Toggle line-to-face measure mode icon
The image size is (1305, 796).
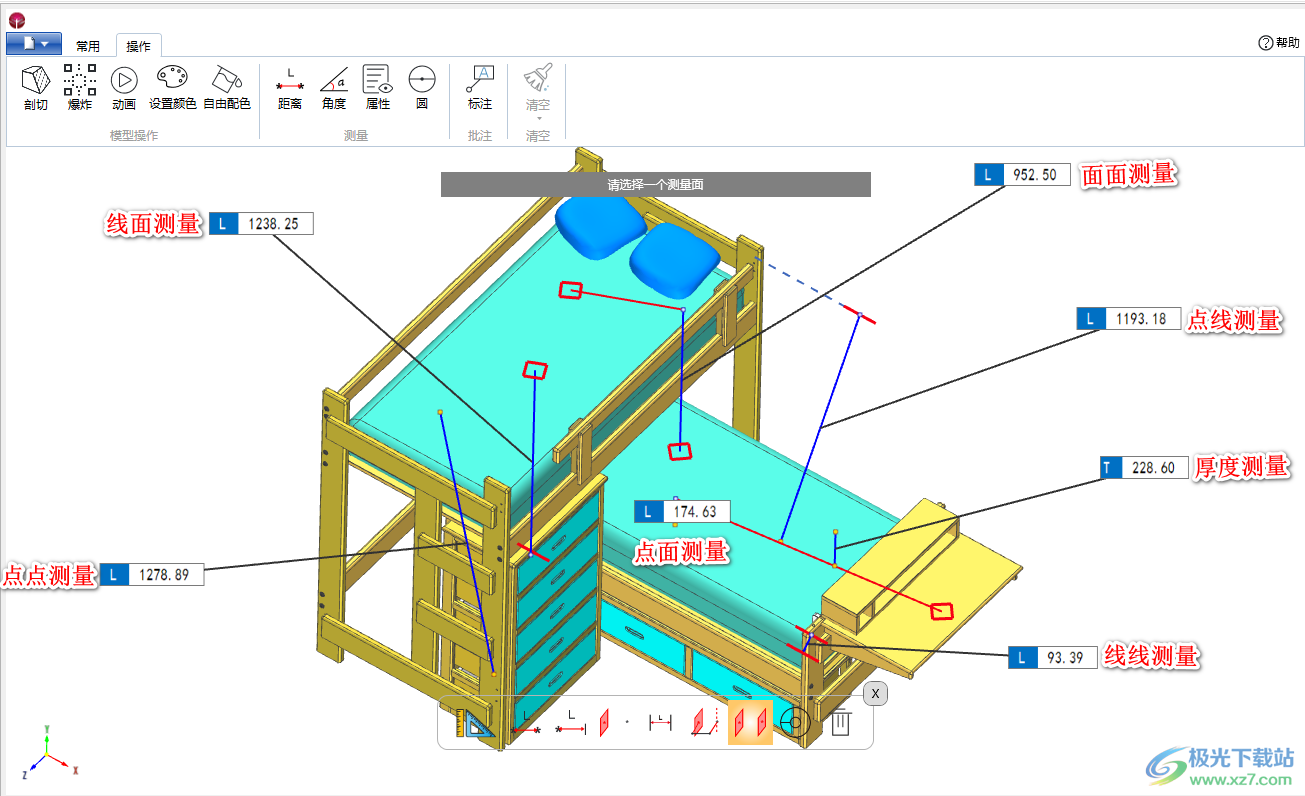[706, 723]
